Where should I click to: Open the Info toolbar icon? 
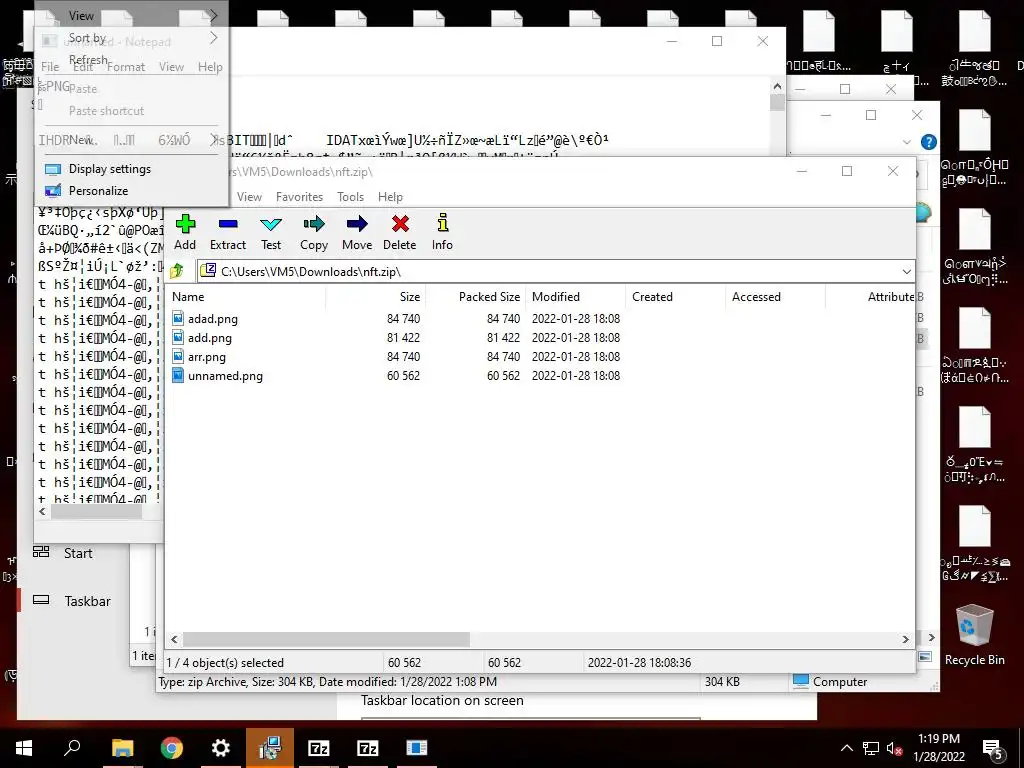(x=442, y=224)
